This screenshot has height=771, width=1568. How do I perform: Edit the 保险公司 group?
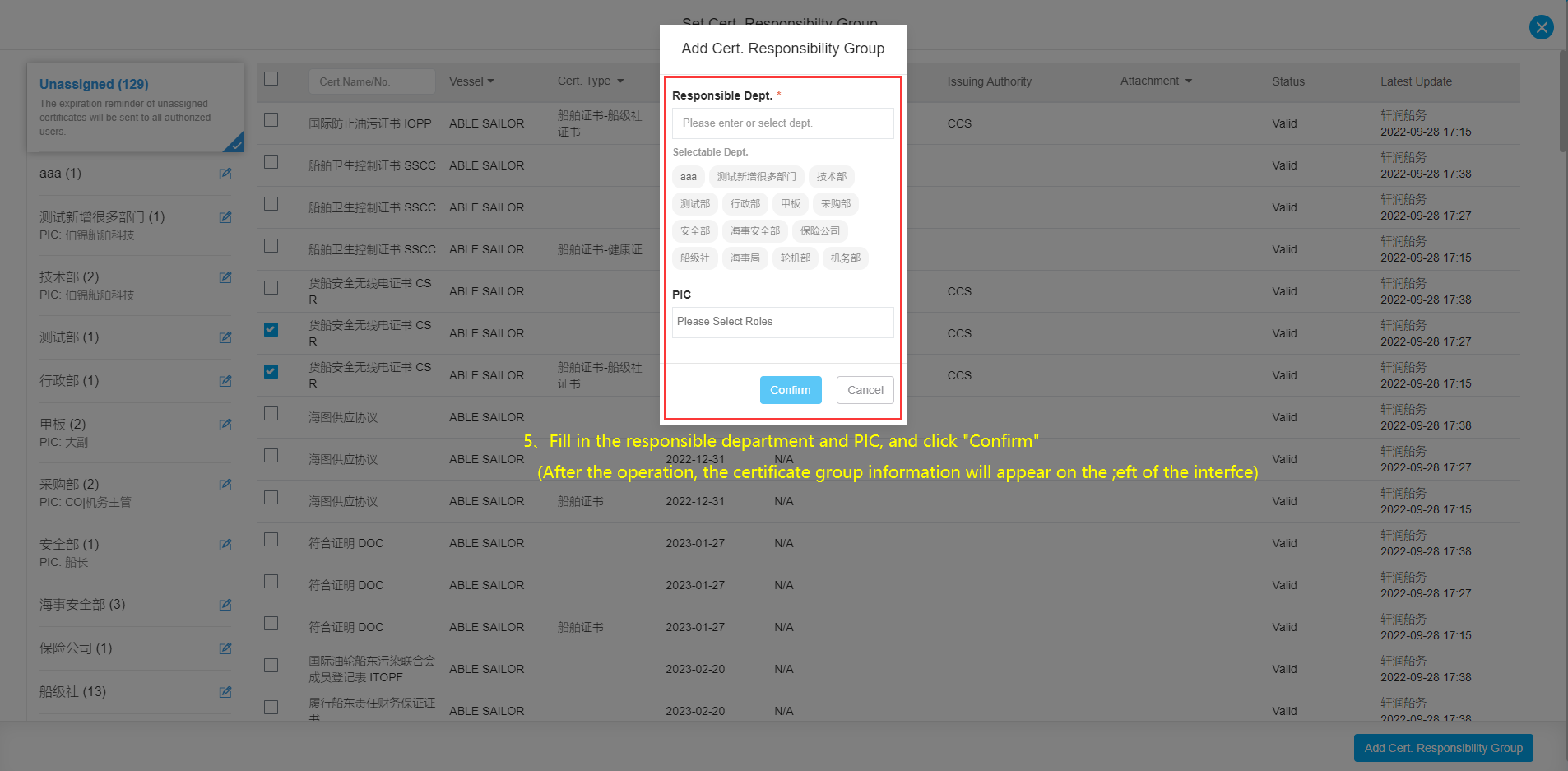225,648
